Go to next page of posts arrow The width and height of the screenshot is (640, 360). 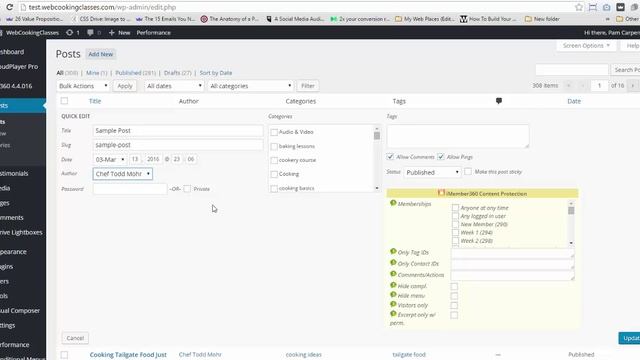coord(633,85)
